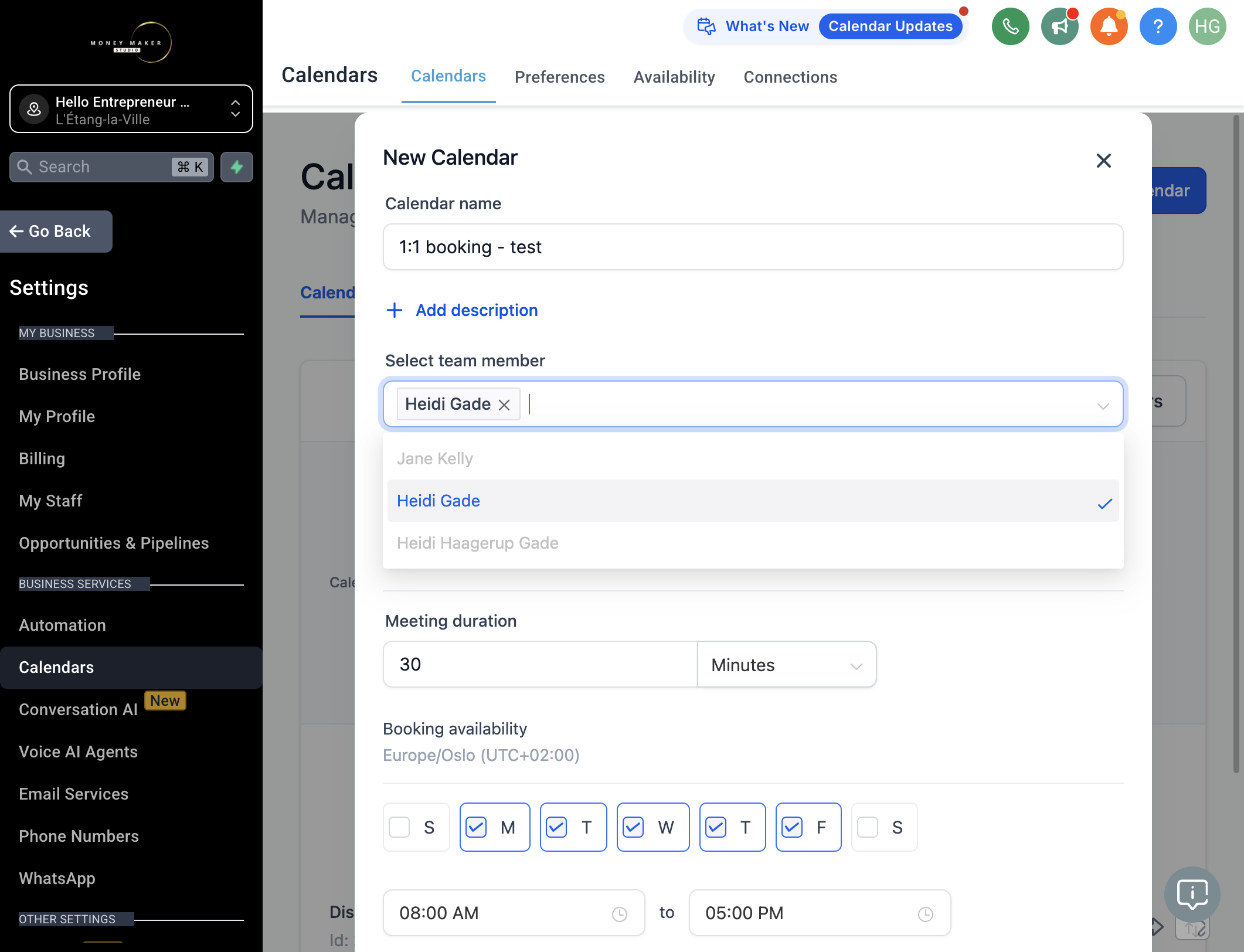Uncheck the Wednesday availability checkbox
The image size is (1244, 952).
click(633, 827)
